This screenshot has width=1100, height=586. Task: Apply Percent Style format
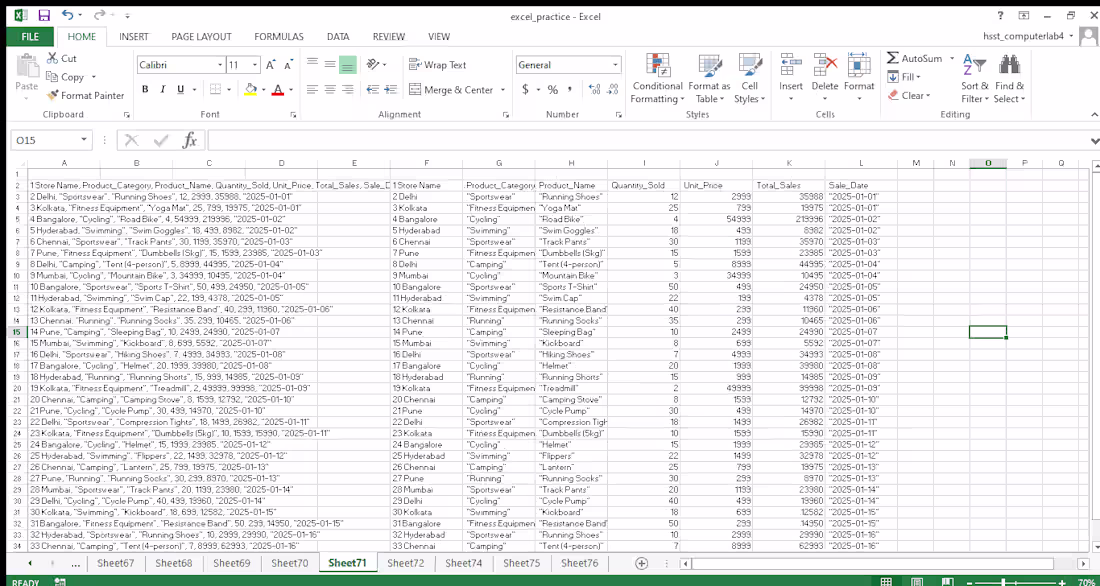point(553,89)
